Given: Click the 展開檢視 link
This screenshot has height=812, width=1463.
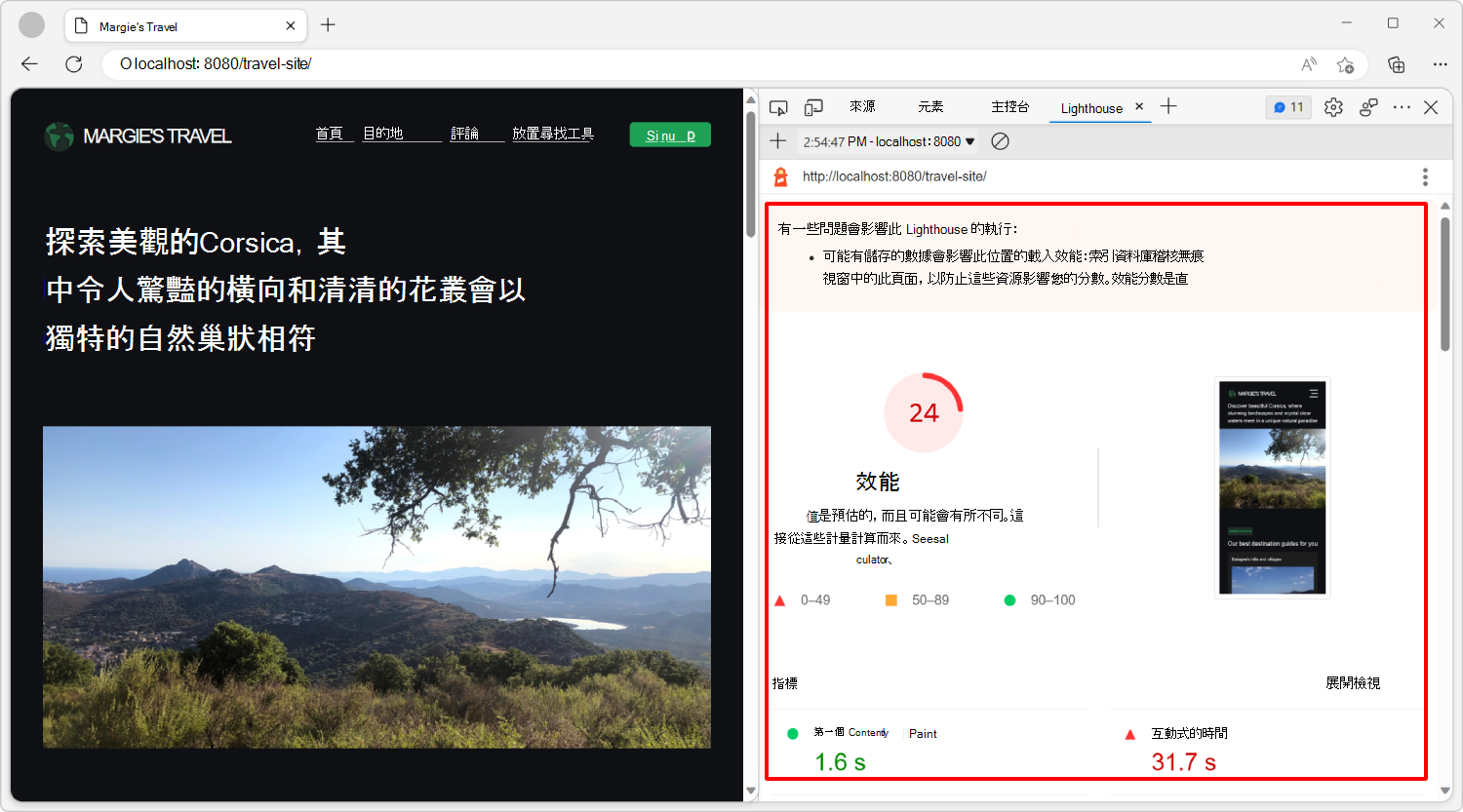Looking at the screenshot, I should pos(1352,683).
